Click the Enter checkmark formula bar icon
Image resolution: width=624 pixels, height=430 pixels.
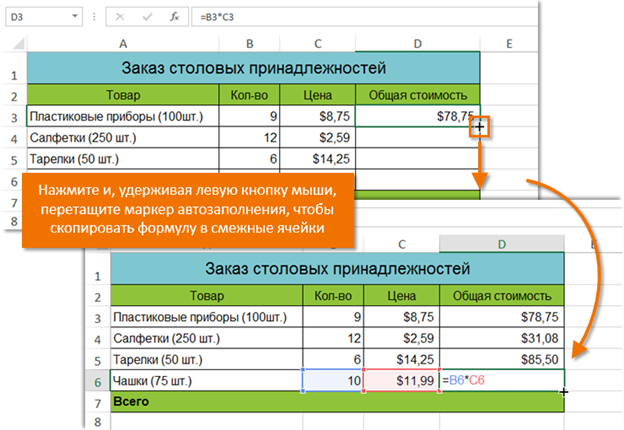(147, 17)
